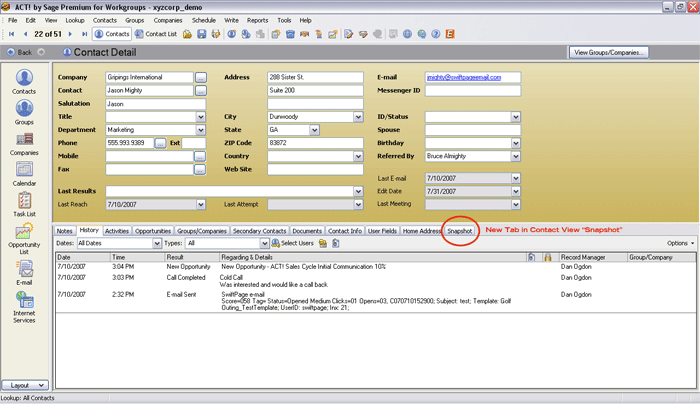Open the Schedule menu

pyautogui.click(x=204, y=21)
